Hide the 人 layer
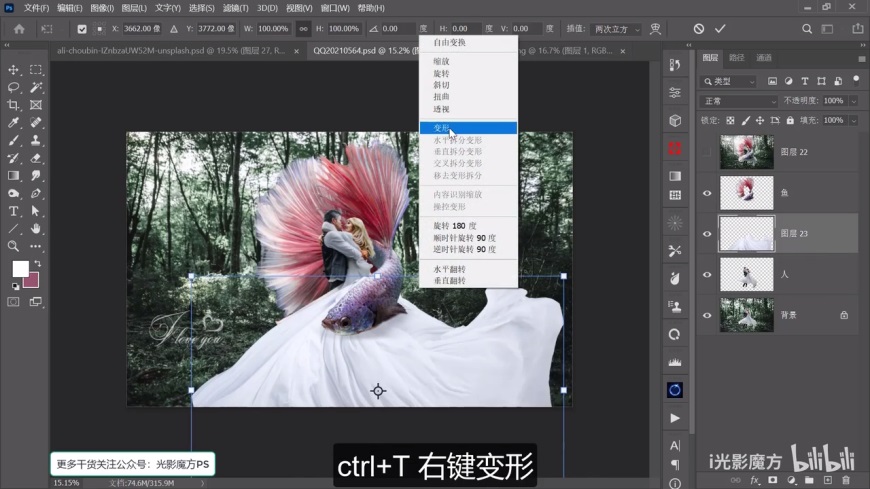 [x=707, y=275]
